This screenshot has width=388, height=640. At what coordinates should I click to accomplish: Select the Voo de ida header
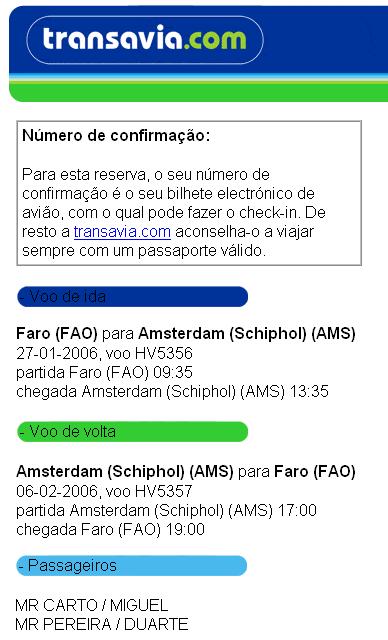(132, 296)
